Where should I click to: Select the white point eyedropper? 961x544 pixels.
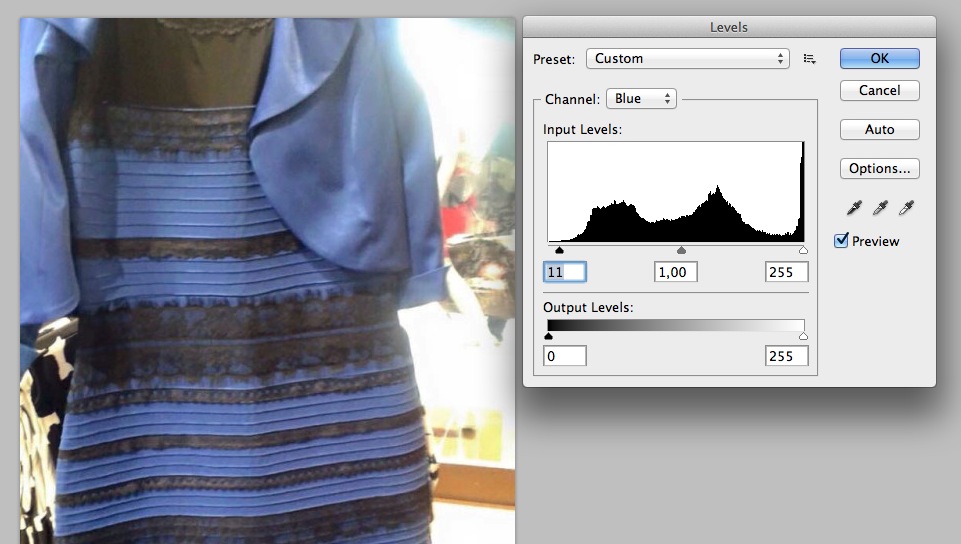906,208
